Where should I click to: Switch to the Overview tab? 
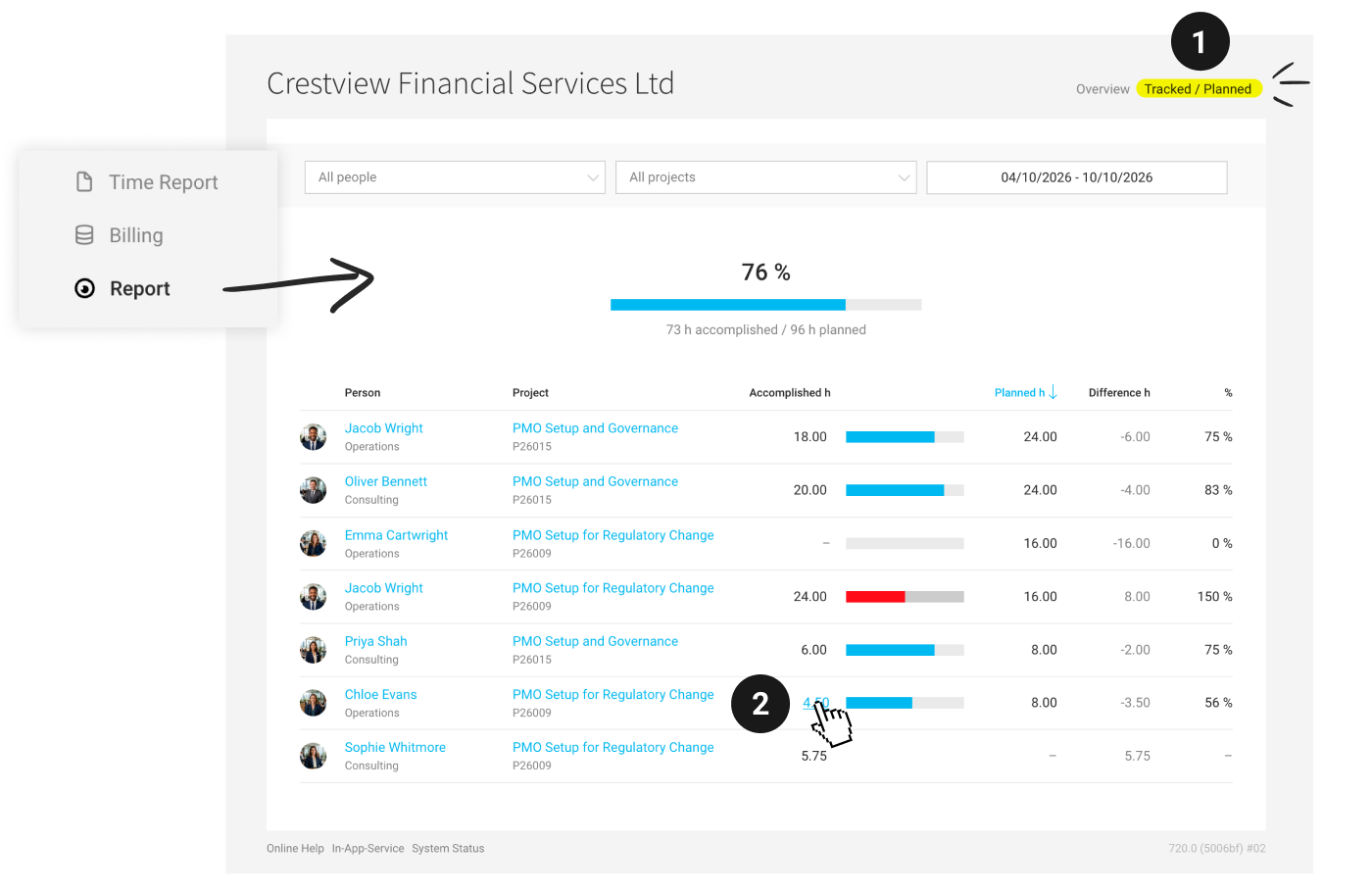pyautogui.click(x=1102, y=89)
